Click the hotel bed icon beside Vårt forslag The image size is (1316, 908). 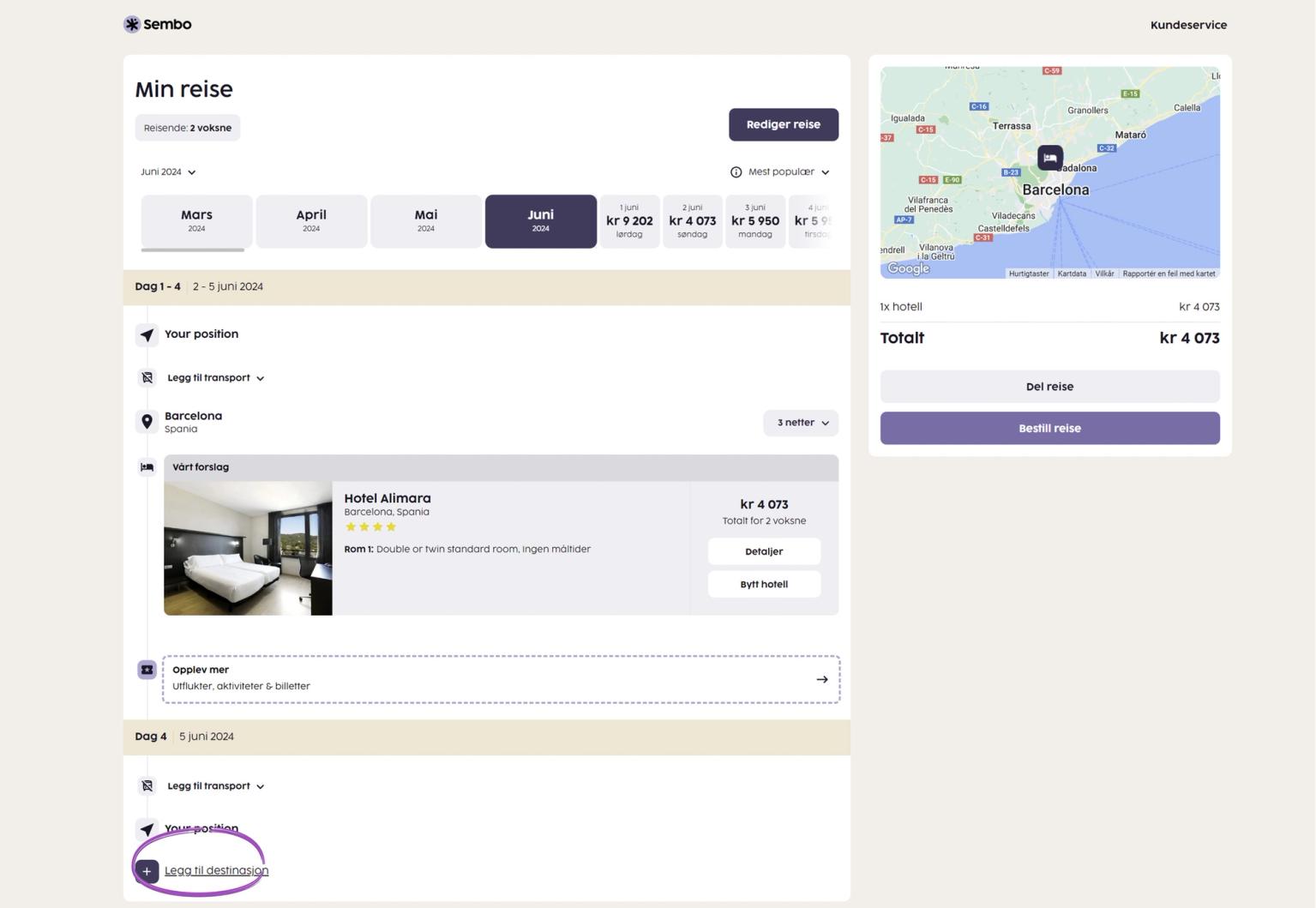(147, 467)
